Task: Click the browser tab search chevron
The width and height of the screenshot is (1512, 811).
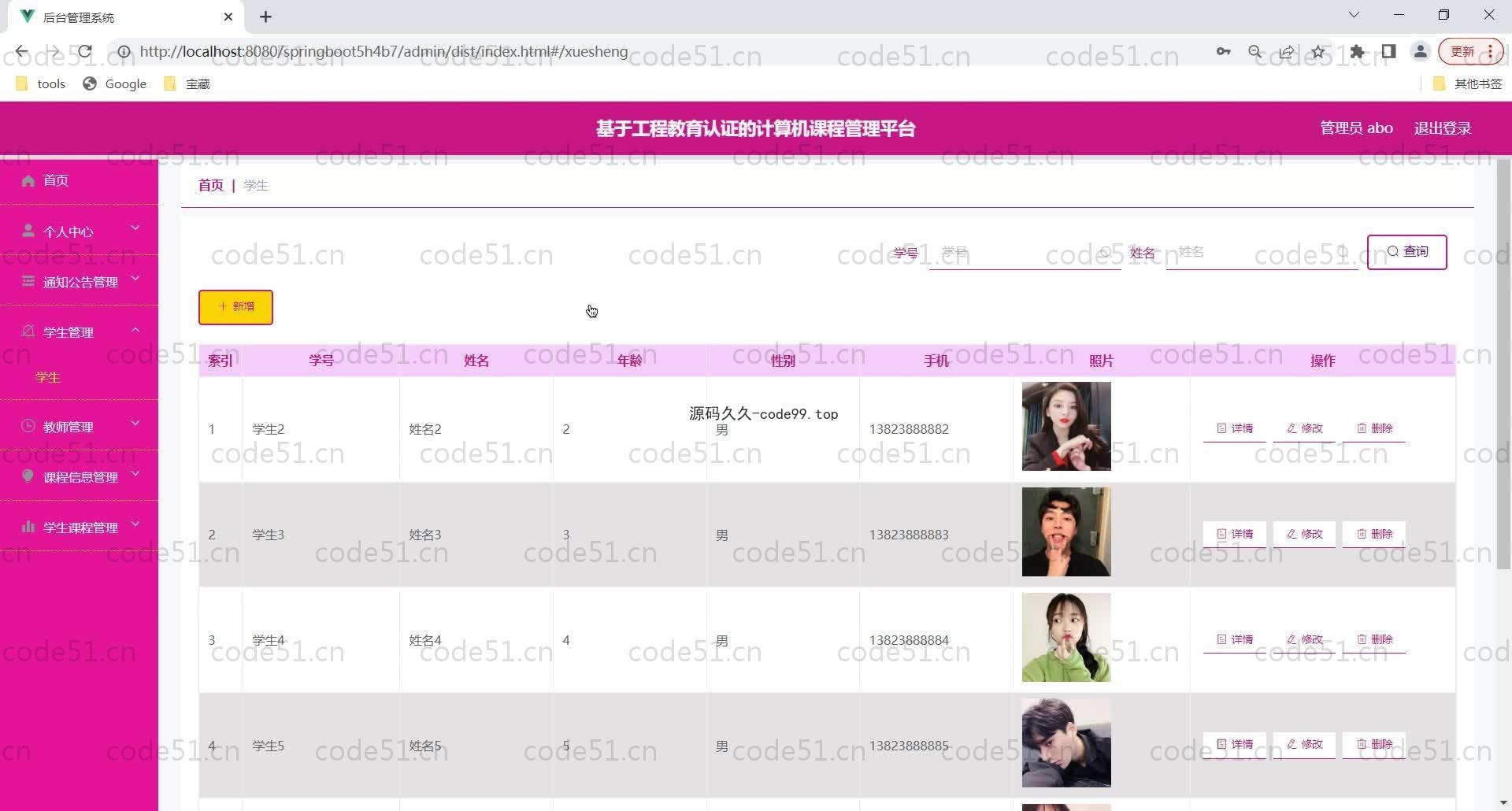Action: 1354,15
